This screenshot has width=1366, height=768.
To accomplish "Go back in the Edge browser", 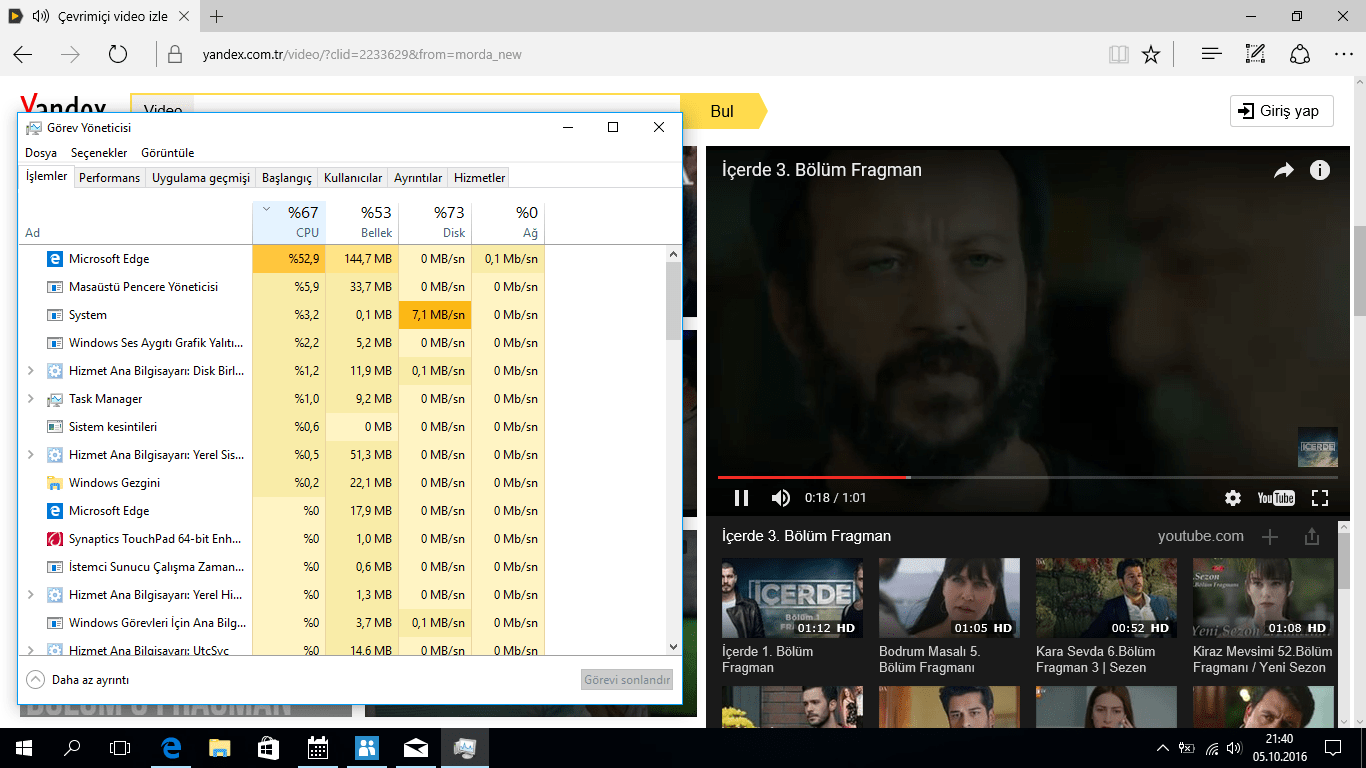I will [23, 54].
